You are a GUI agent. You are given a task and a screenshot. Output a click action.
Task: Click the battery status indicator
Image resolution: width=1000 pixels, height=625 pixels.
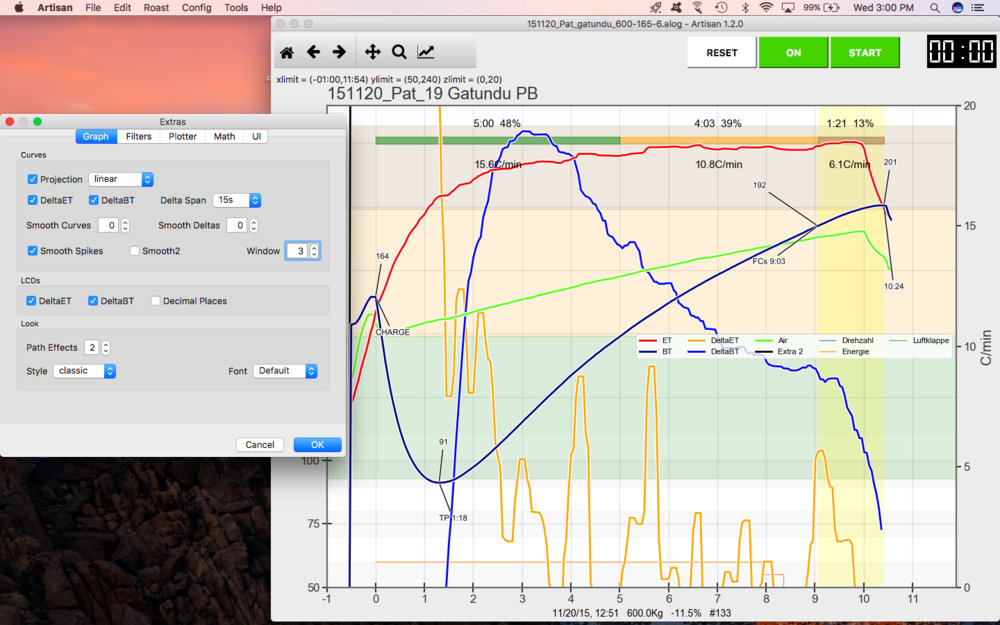pyautogui.click(x=821, y=8)
